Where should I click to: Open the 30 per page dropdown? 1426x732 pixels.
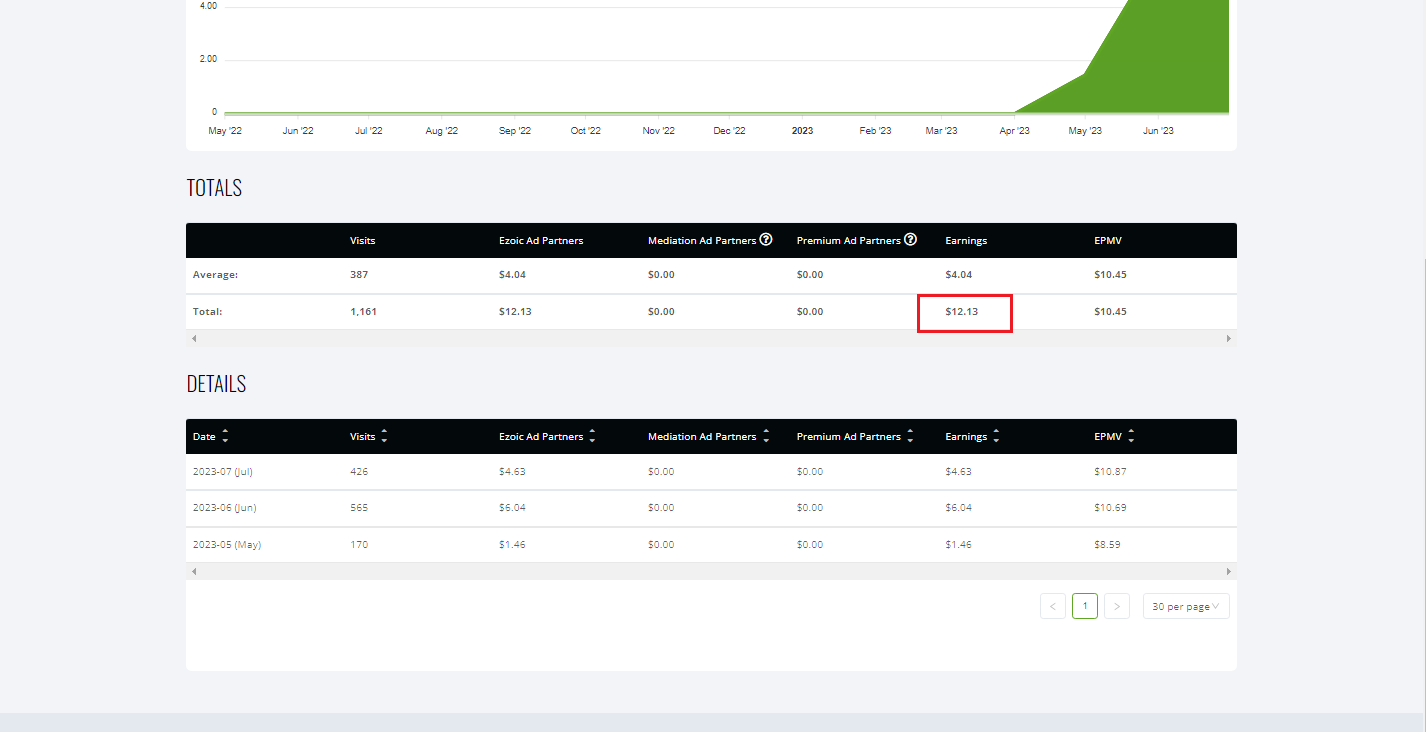1186,606
